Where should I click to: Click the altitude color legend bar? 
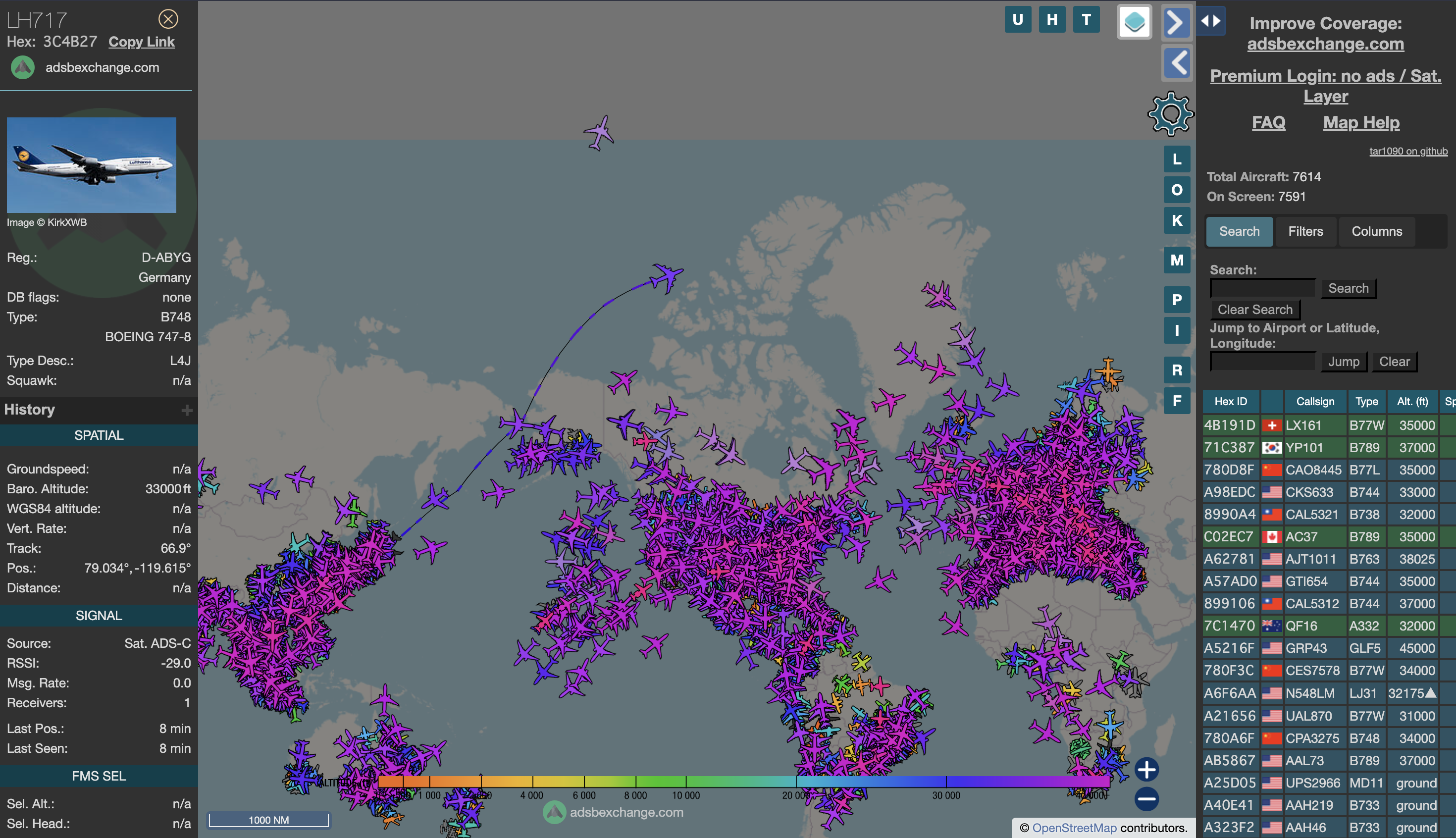tap(743, 781)
